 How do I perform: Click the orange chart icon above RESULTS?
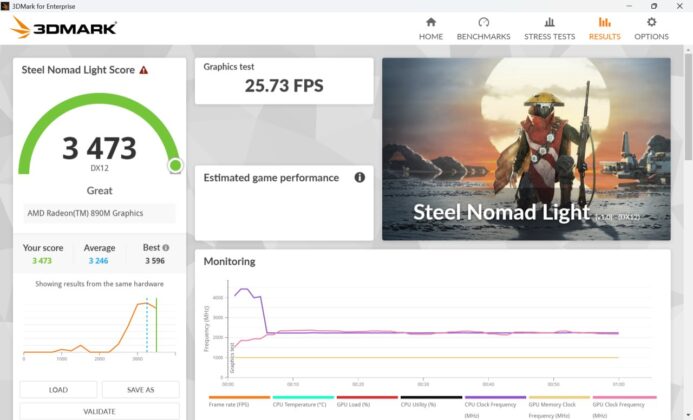click(605, 22)
